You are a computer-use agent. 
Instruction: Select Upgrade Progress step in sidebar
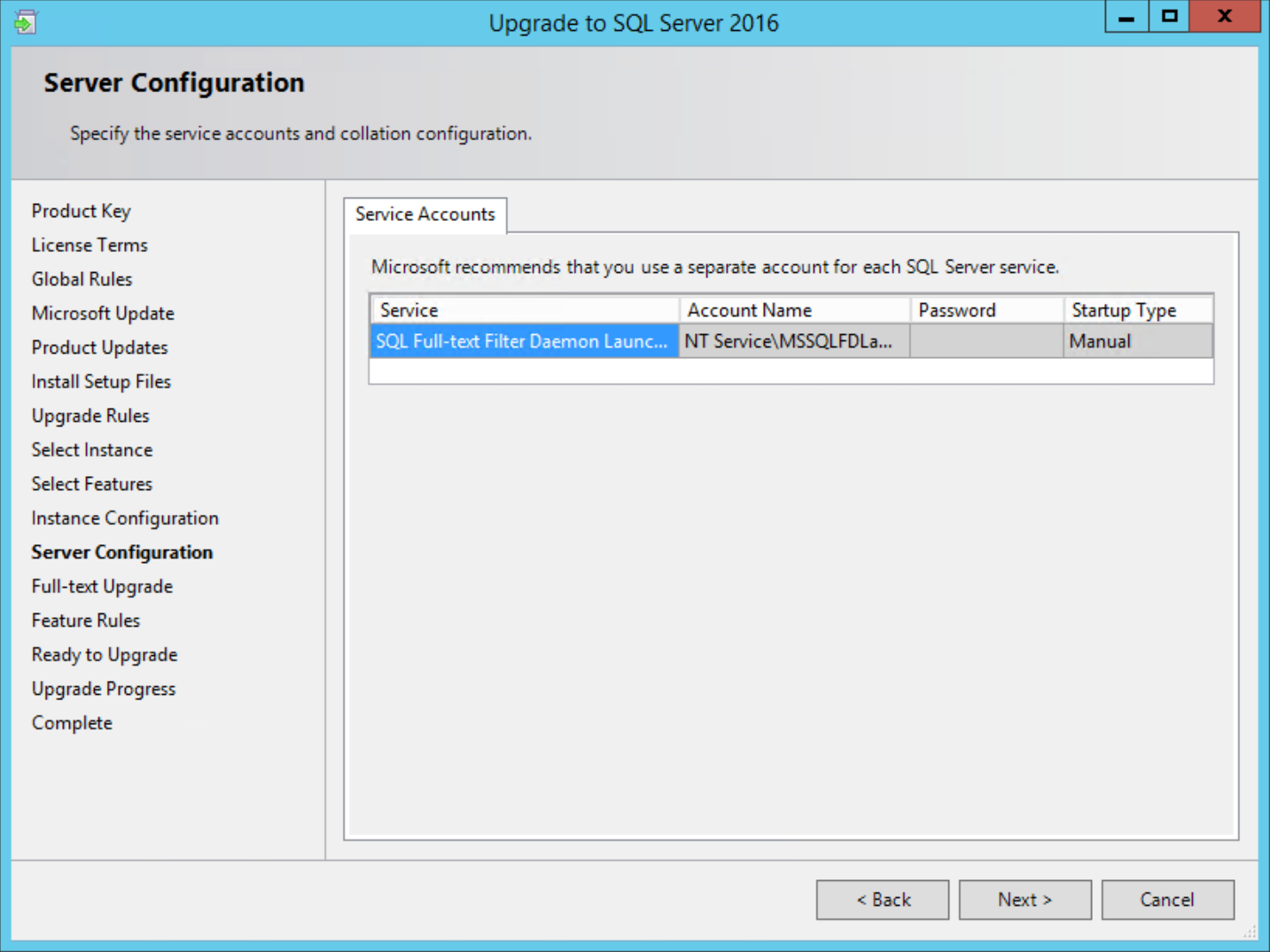click(x=104, y=689)
